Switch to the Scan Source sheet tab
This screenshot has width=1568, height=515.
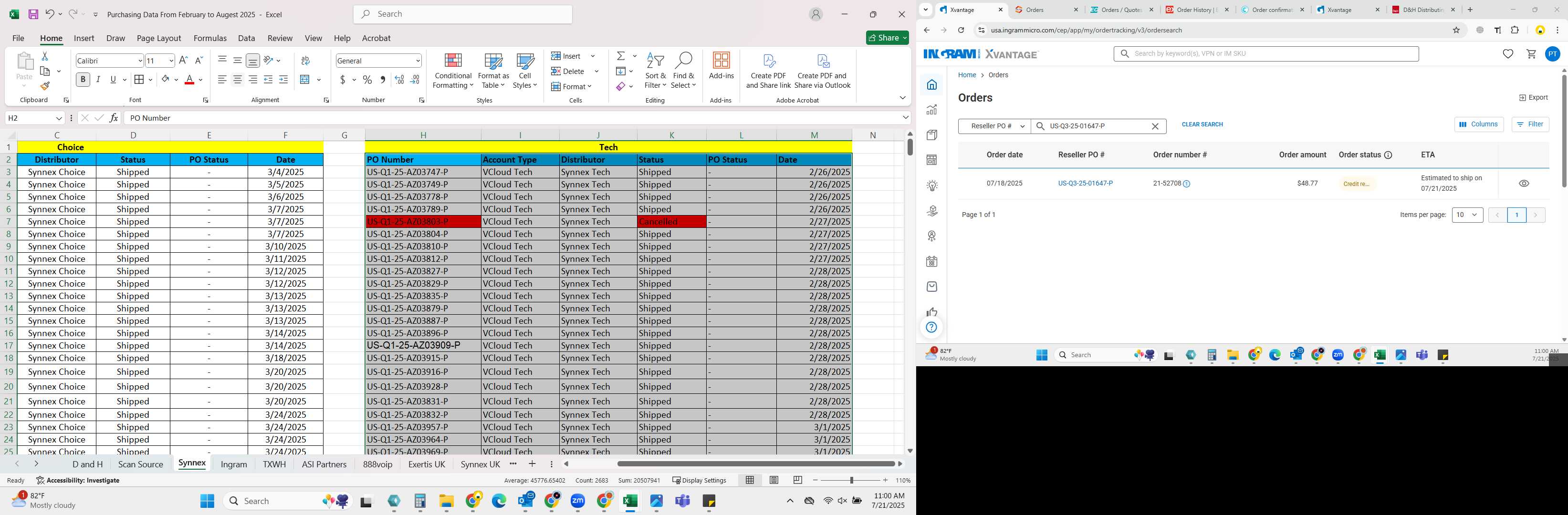point(141,464)
